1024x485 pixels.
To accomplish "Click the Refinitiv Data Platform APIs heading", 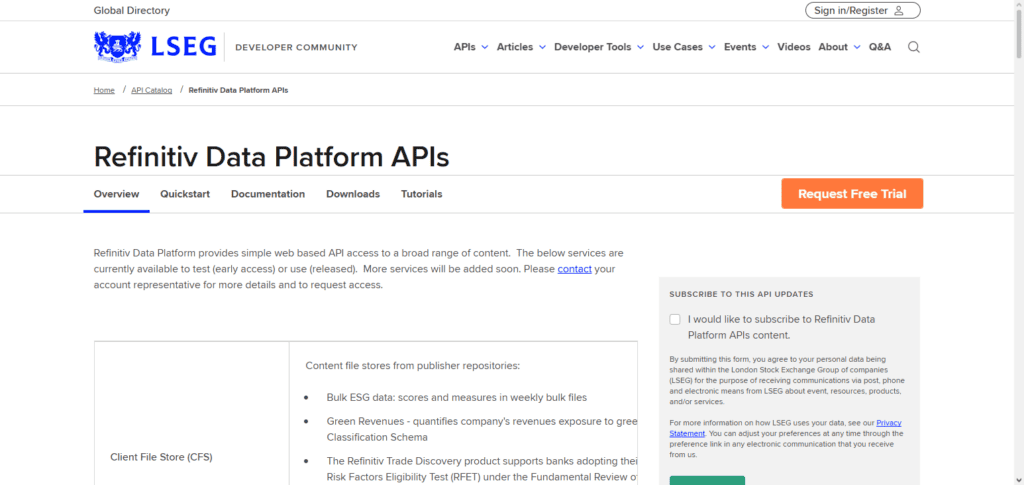I will point(272,157).
